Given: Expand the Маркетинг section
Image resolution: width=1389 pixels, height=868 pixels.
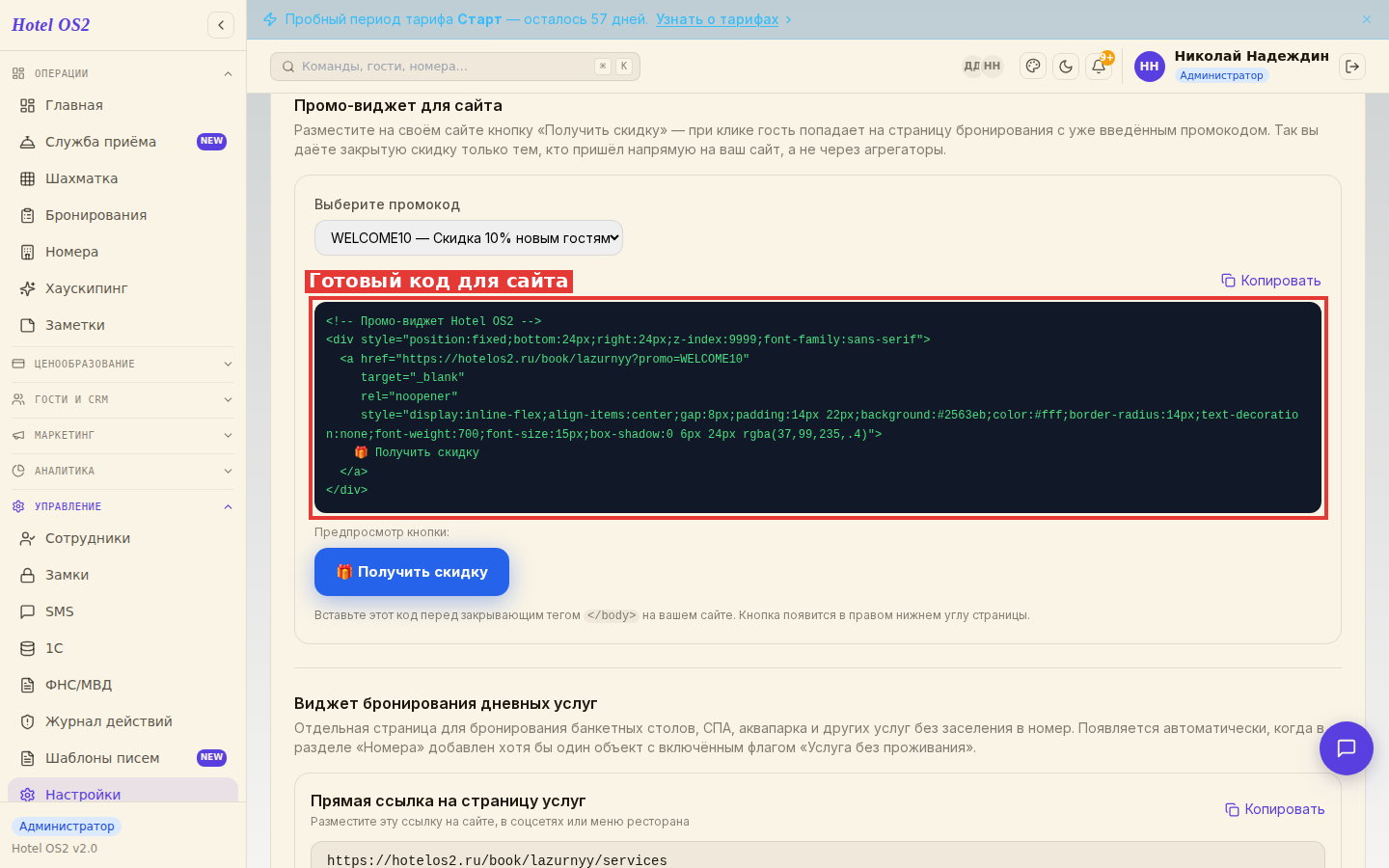Looking at the screenshot, I should point(122,435).
